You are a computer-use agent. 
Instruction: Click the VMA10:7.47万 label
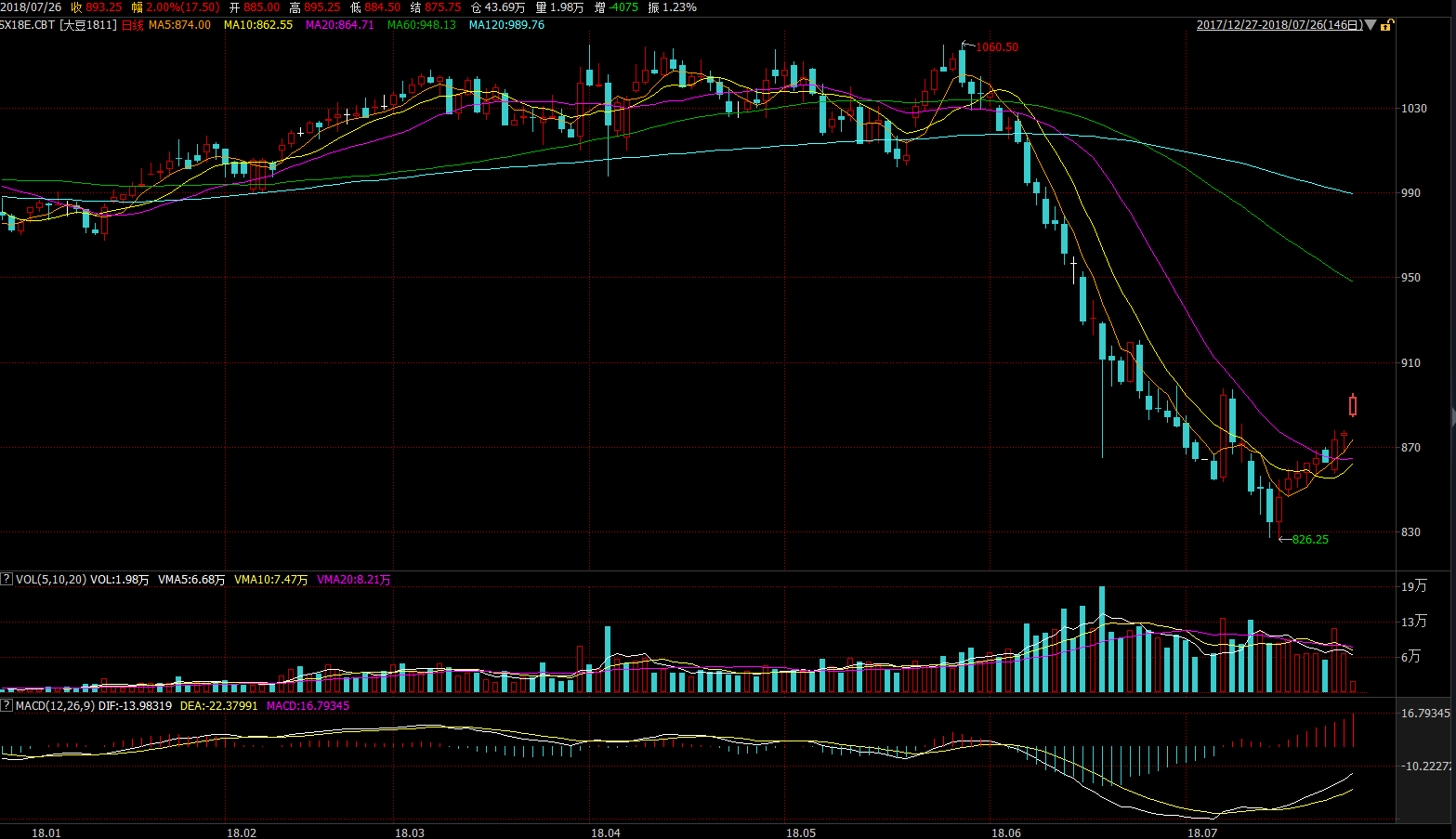coord(270,580)
